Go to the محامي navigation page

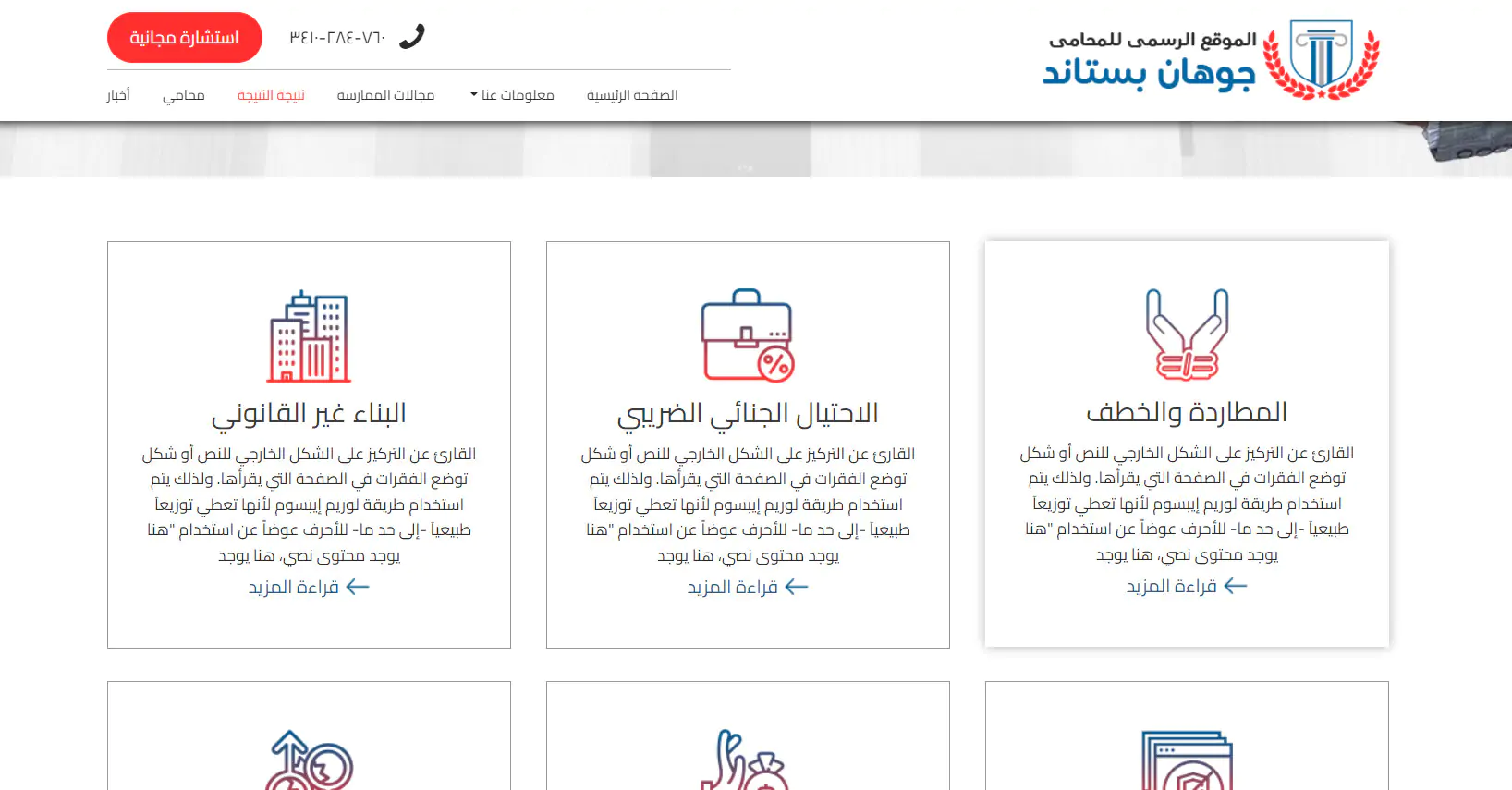pos(184,95)
